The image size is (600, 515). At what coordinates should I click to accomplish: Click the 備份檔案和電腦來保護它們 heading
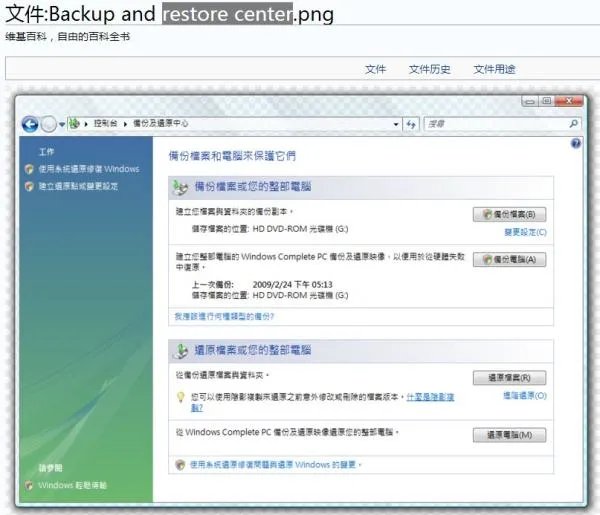tap(232, 156)
